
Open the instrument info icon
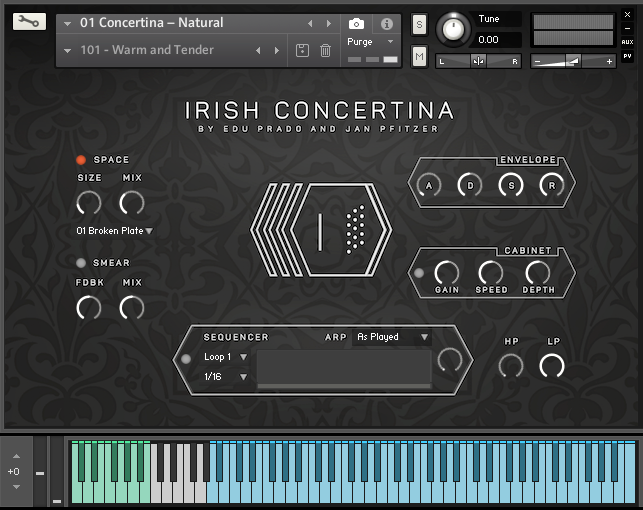point(386,23)
